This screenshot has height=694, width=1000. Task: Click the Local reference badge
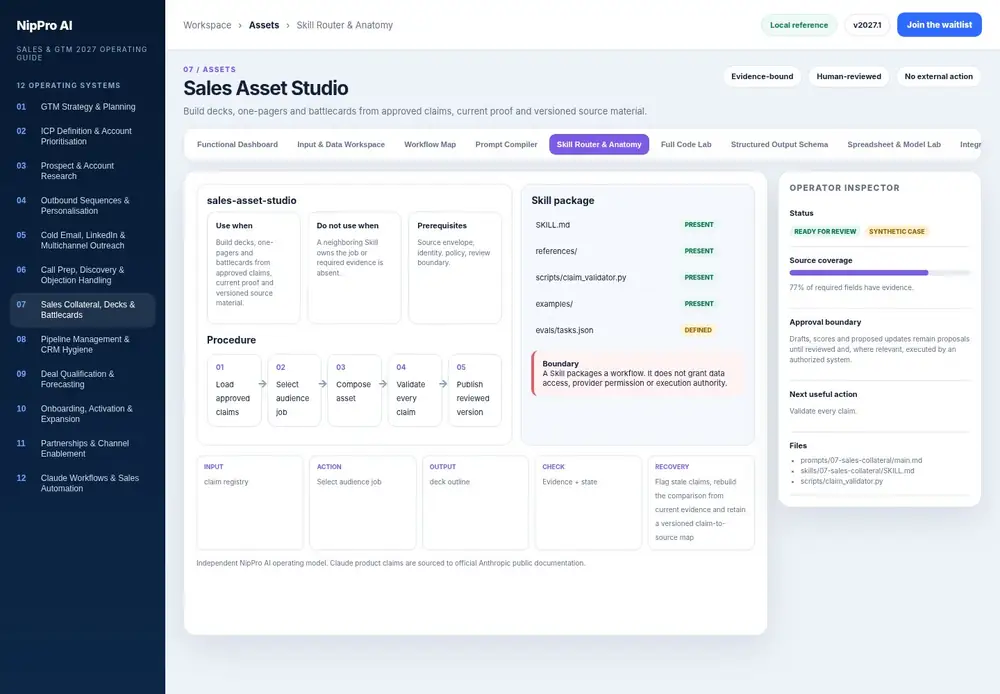798,25
